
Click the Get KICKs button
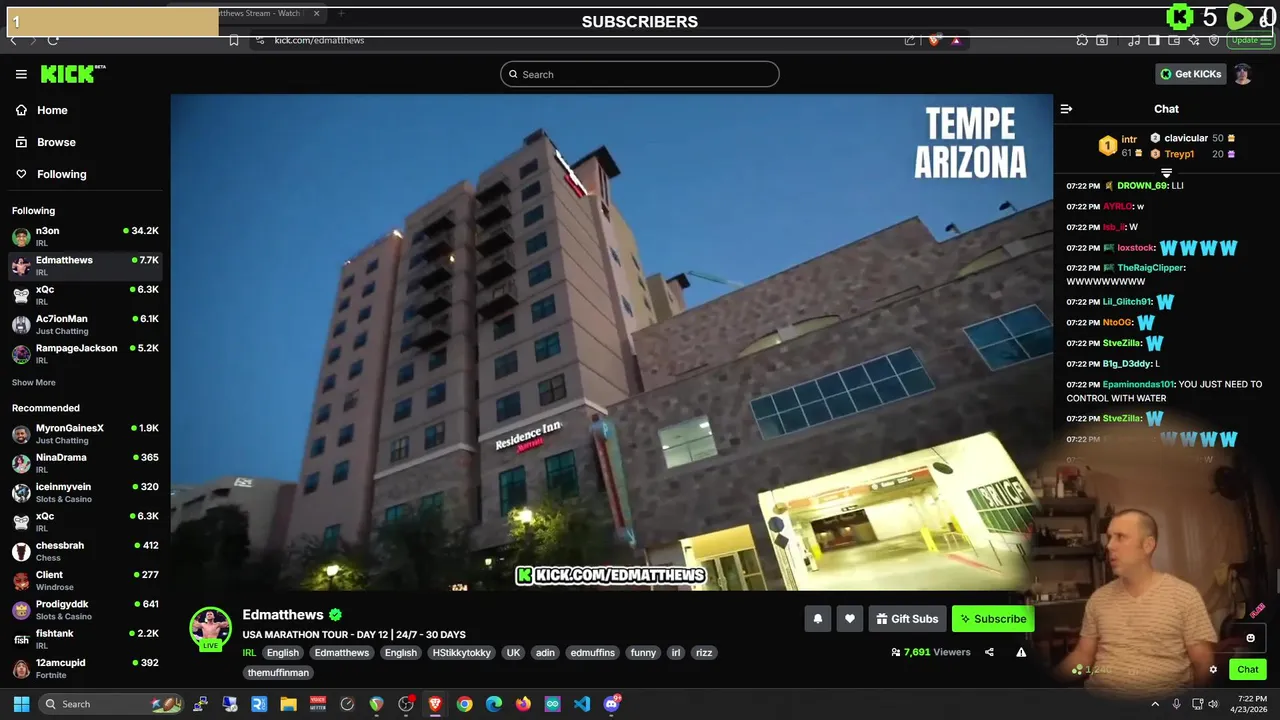pyautogui.click(x=1190, y=74)
